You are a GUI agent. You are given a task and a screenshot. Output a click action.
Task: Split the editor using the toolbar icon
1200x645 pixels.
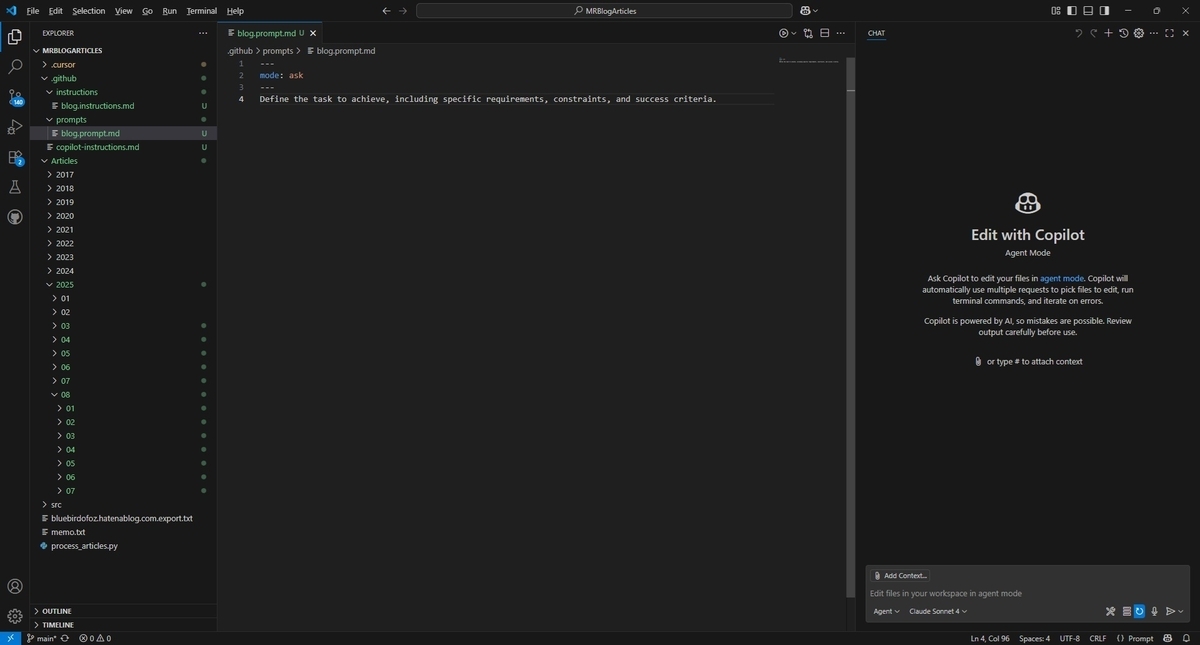825,32
